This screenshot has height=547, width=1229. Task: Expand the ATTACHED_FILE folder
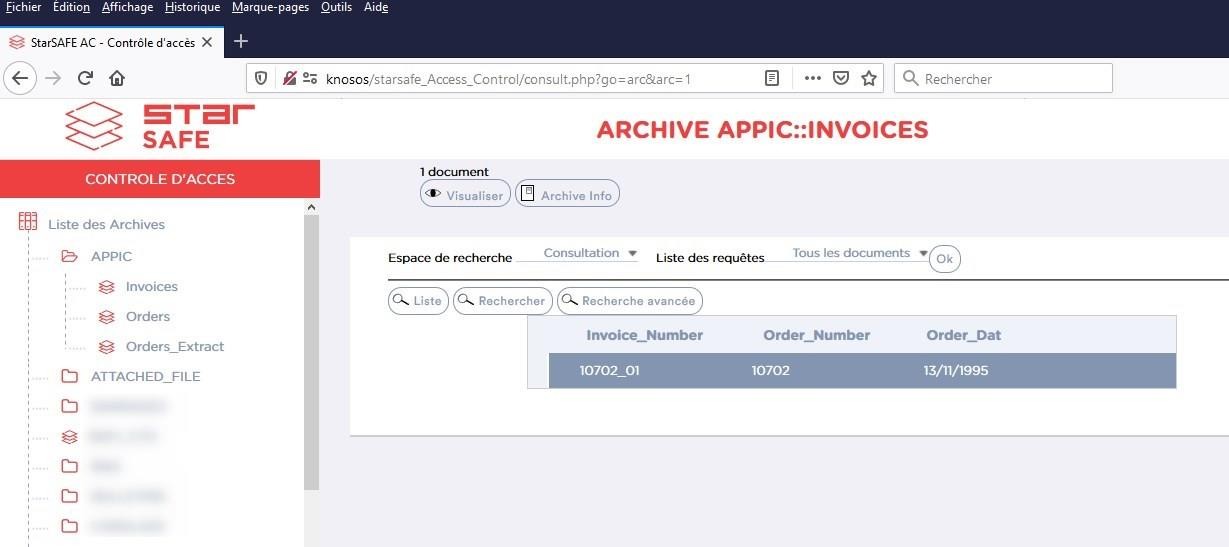click(x=69, y=377)
